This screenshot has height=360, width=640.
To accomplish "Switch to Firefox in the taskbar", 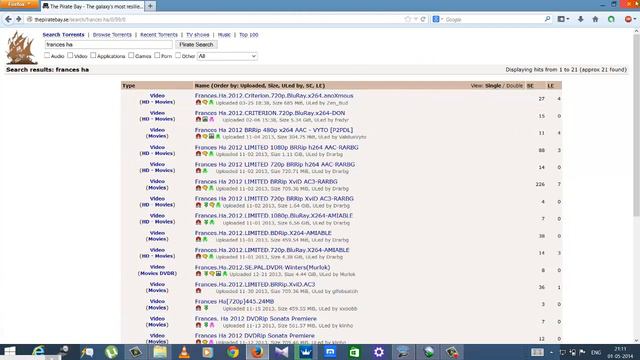I will [x=257, y=352].
